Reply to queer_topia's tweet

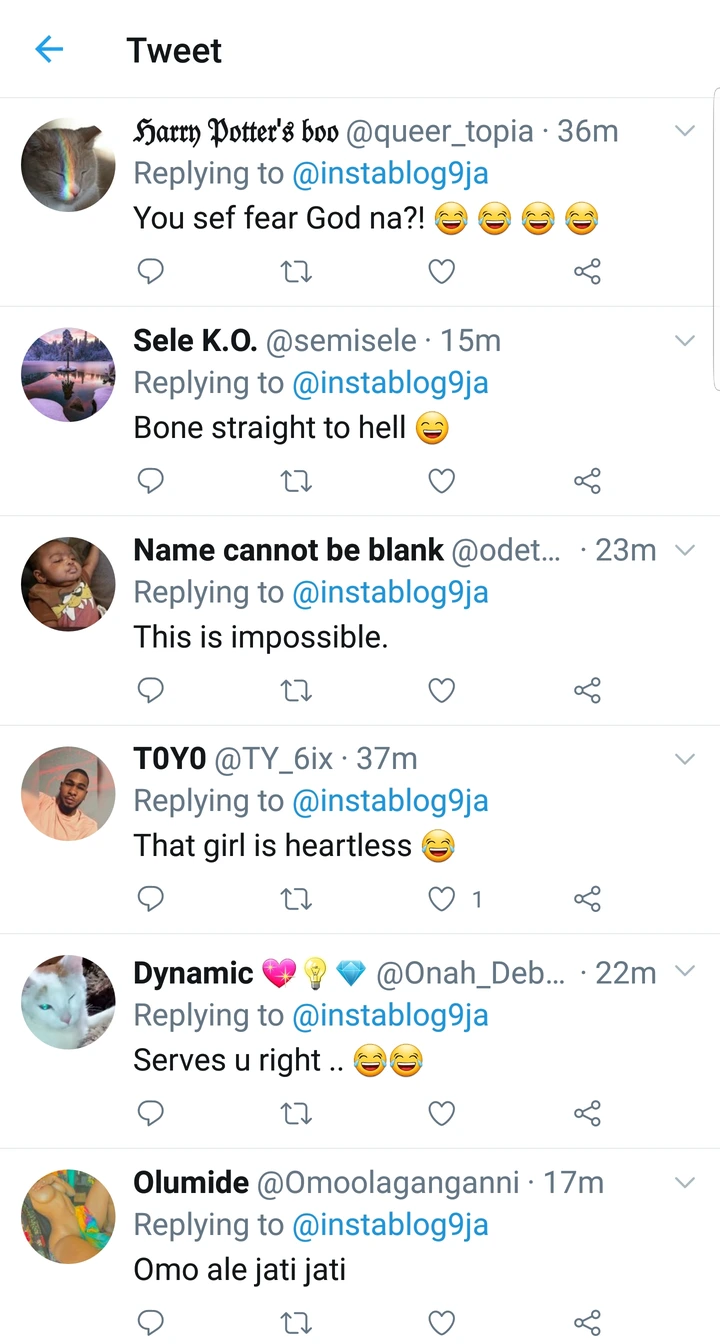tap(150, 271)
